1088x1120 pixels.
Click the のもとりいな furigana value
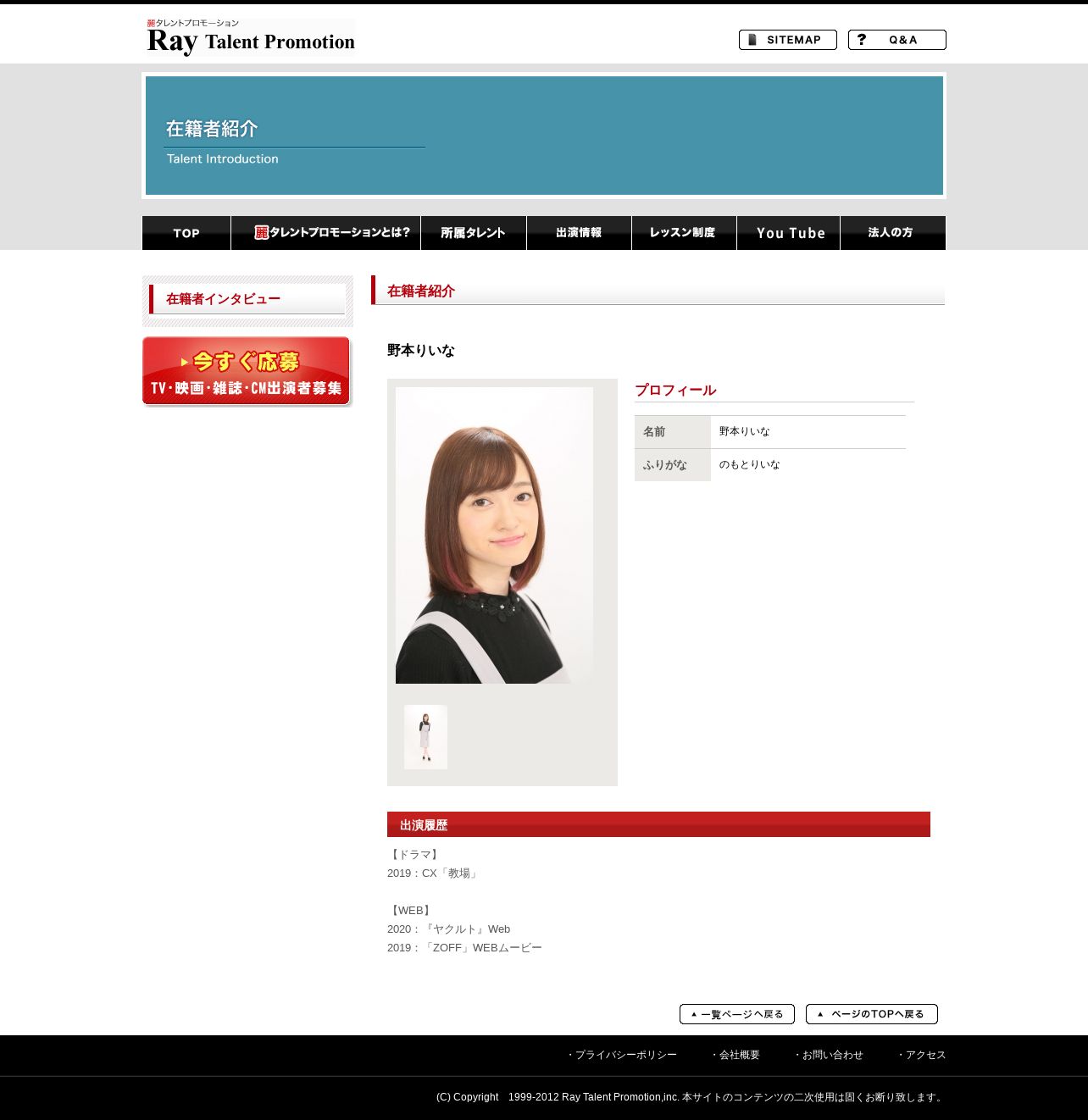pos(750,464)
